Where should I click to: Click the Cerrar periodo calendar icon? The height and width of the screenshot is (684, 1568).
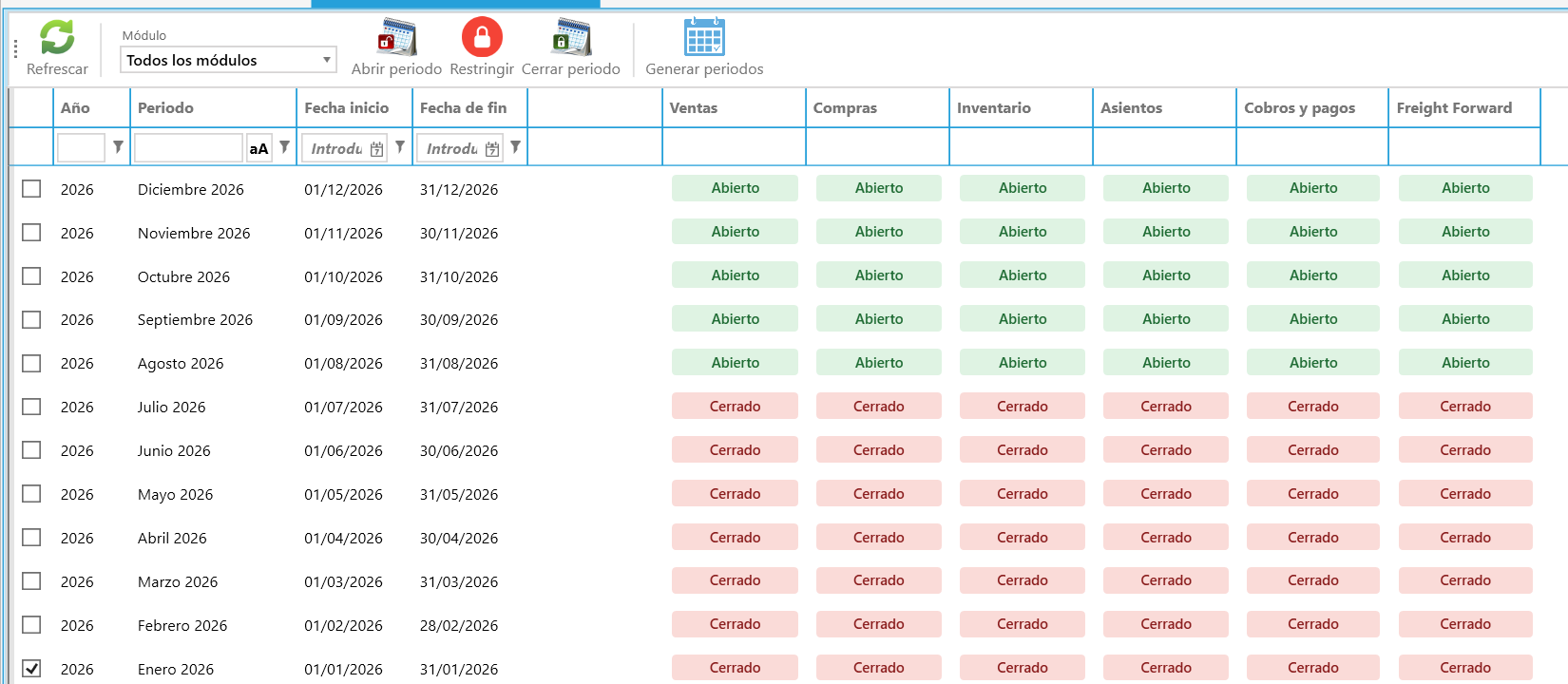571,37
